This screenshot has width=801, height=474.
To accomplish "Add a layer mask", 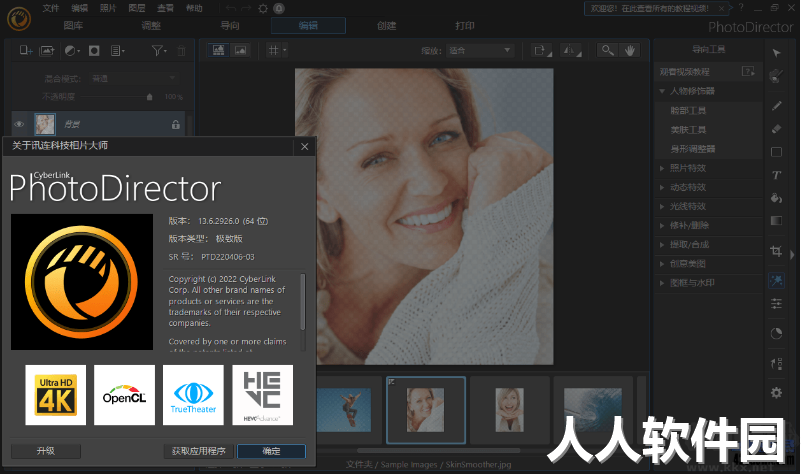I will click(94, 50).
